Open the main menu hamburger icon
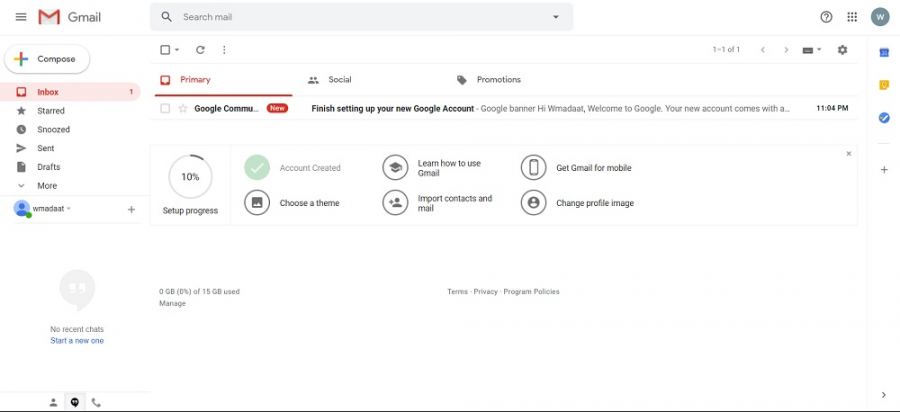900x412 pixels. [21, 17]
